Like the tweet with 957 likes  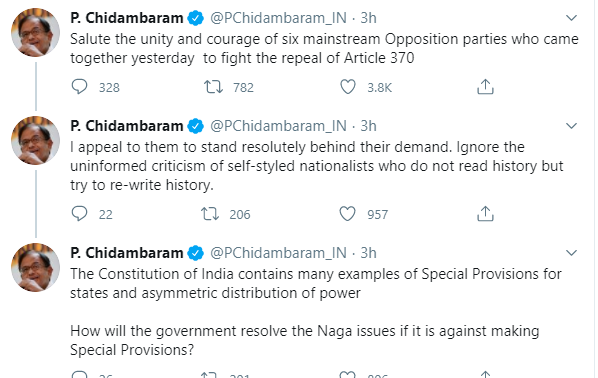tap(347, 214)
